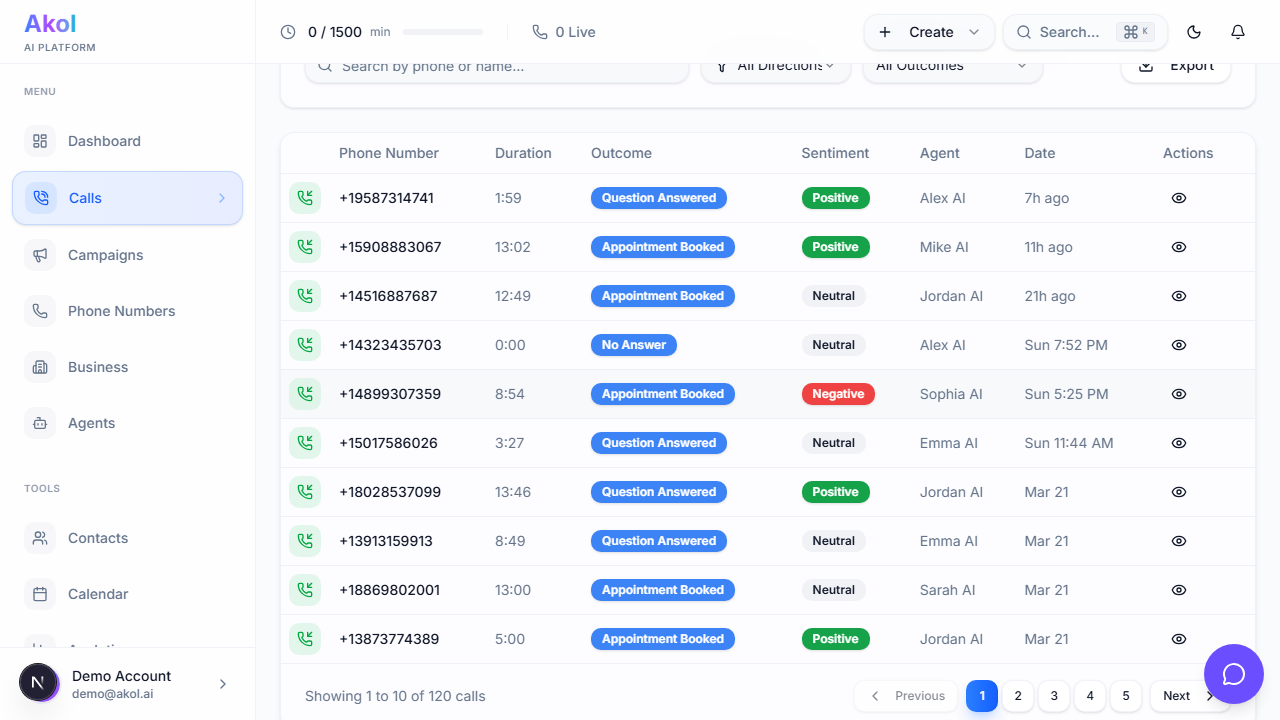
Task: Click the minutes usage progress bar
Action: pyautogui.click(x=441, y=31)
